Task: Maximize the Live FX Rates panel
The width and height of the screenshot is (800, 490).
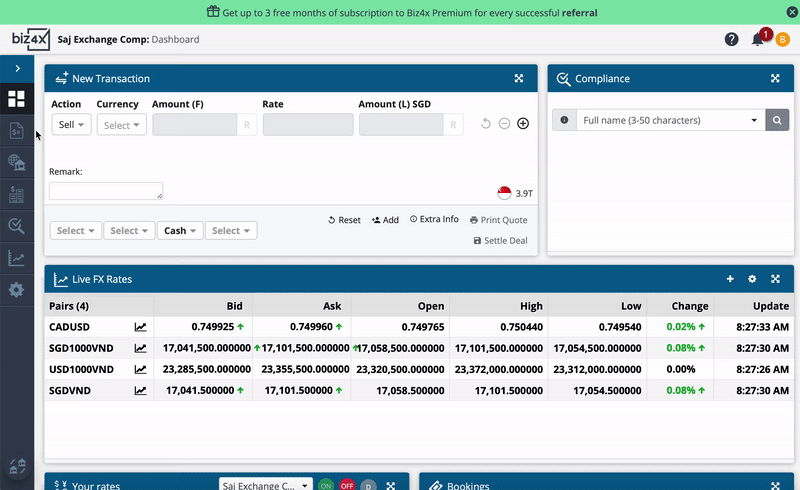Action: (x=776, y=279)
